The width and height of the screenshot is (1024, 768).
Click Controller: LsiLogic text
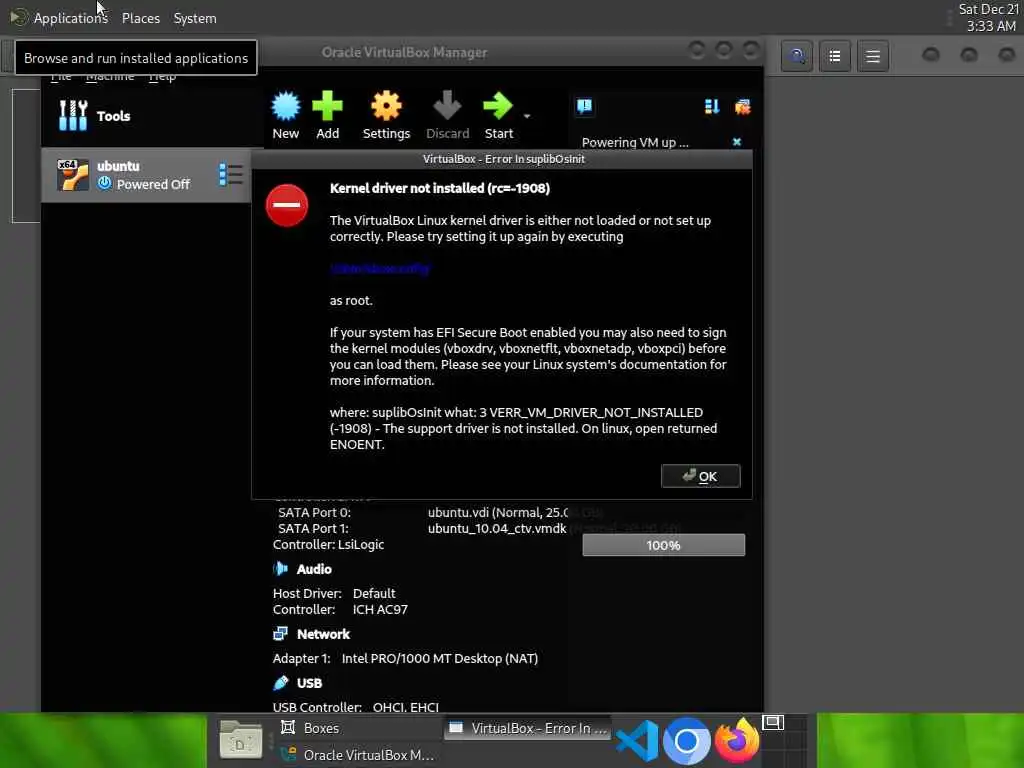328,545
